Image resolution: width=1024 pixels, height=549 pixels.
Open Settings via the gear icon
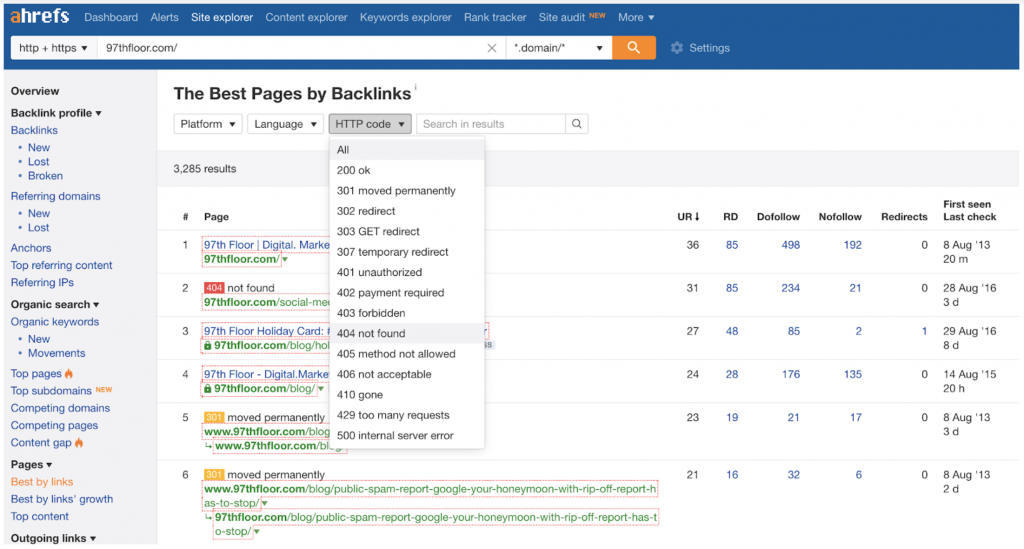[x=677, y=48]
